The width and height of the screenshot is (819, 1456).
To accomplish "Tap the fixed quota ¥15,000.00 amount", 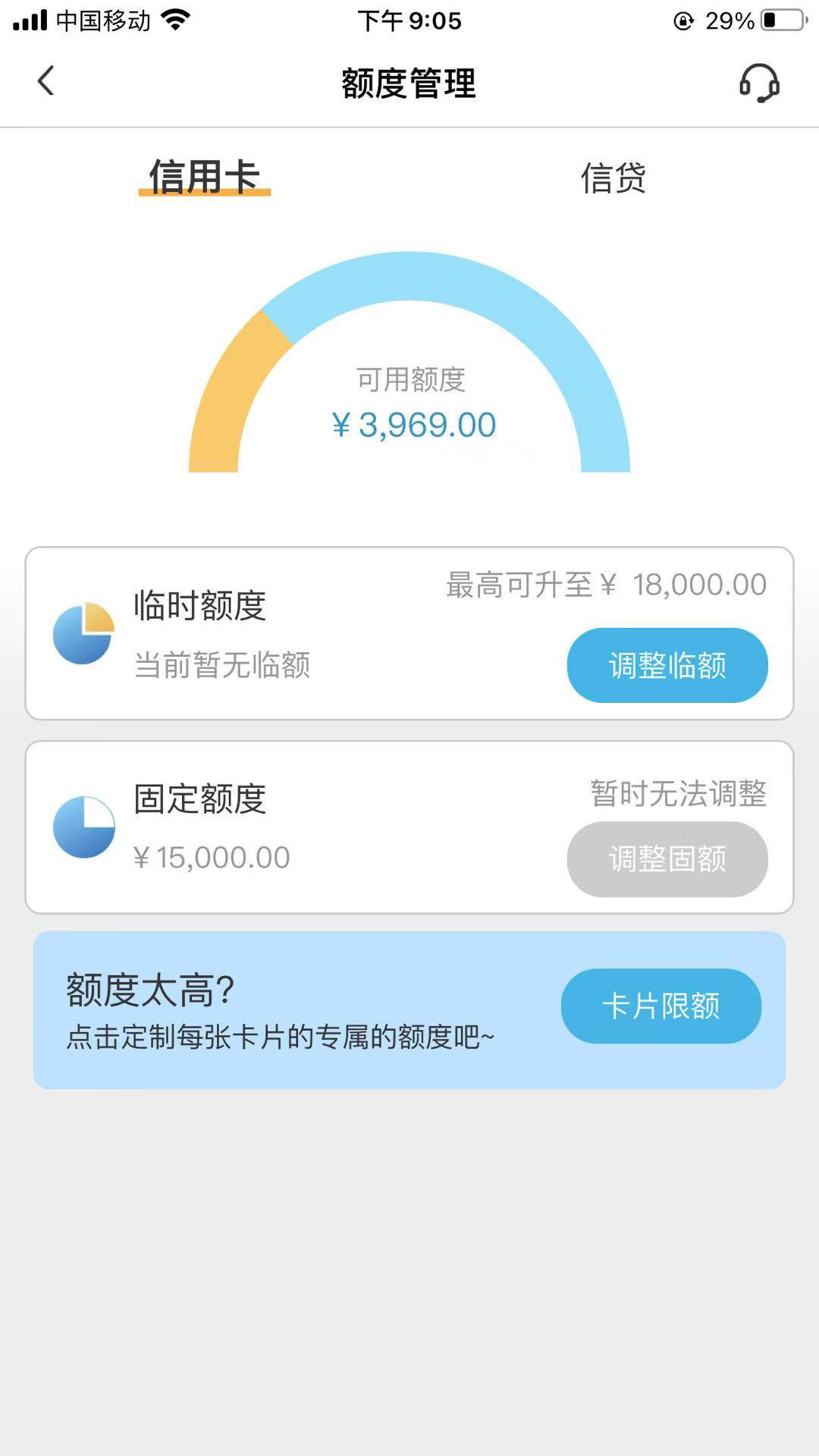I will tap(212, 858).
